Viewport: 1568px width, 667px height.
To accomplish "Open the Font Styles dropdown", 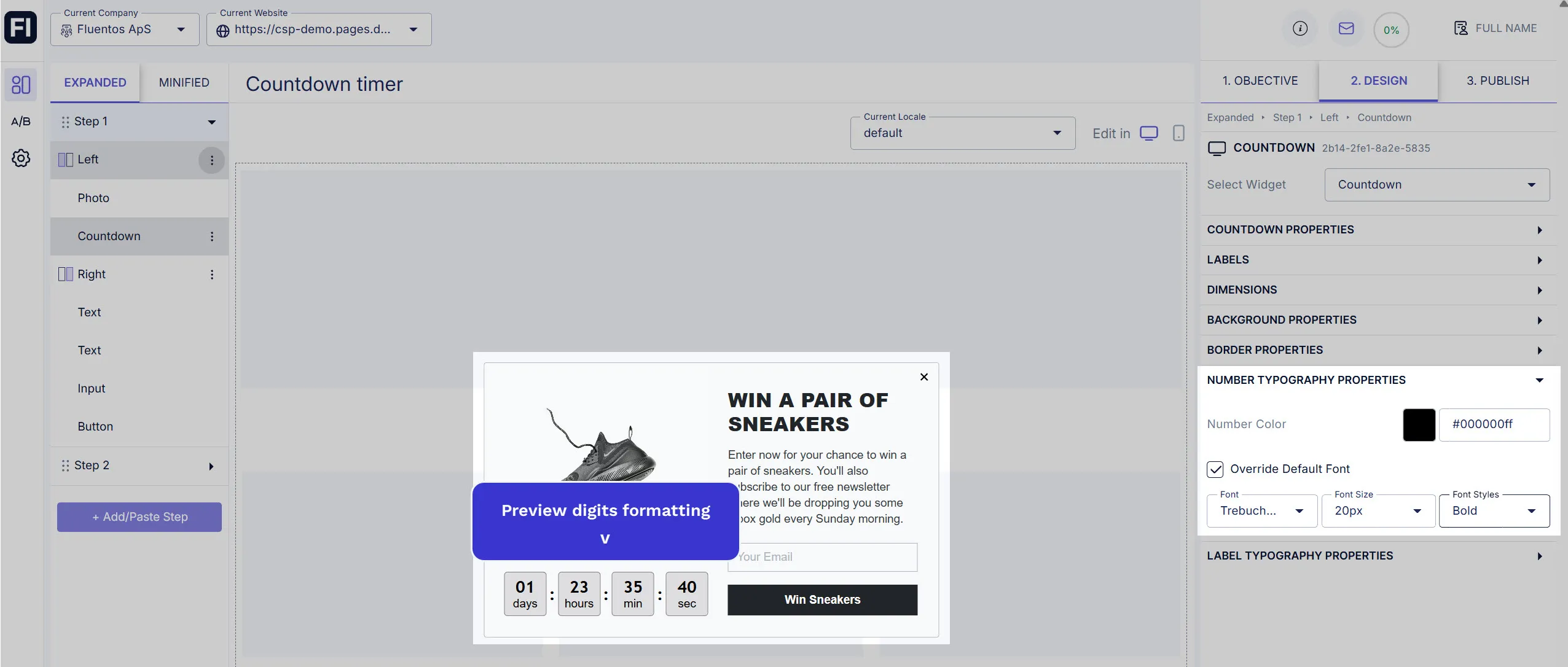I will click(x=1494, y=511).
